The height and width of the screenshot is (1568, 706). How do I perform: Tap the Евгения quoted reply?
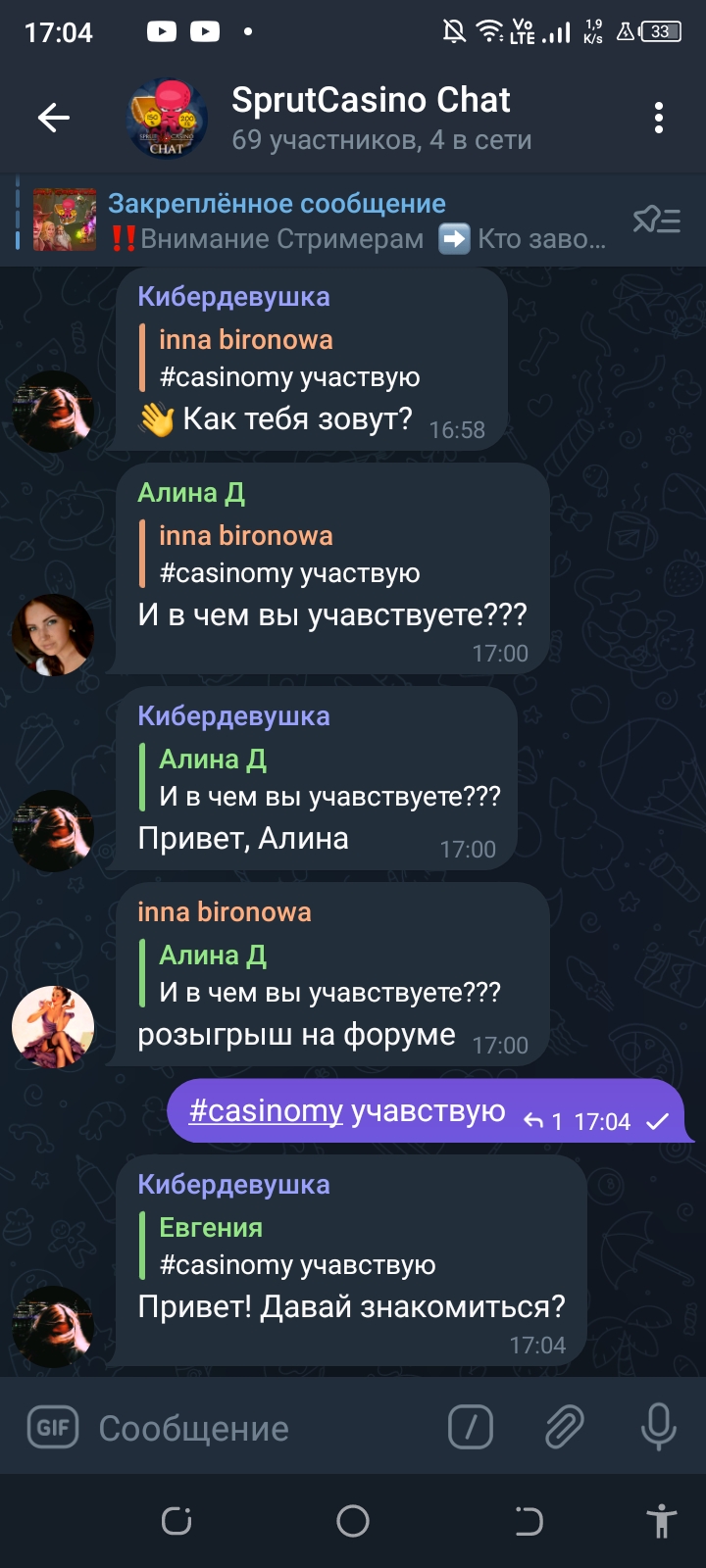pyautogui.click(x=297, y=1246)
